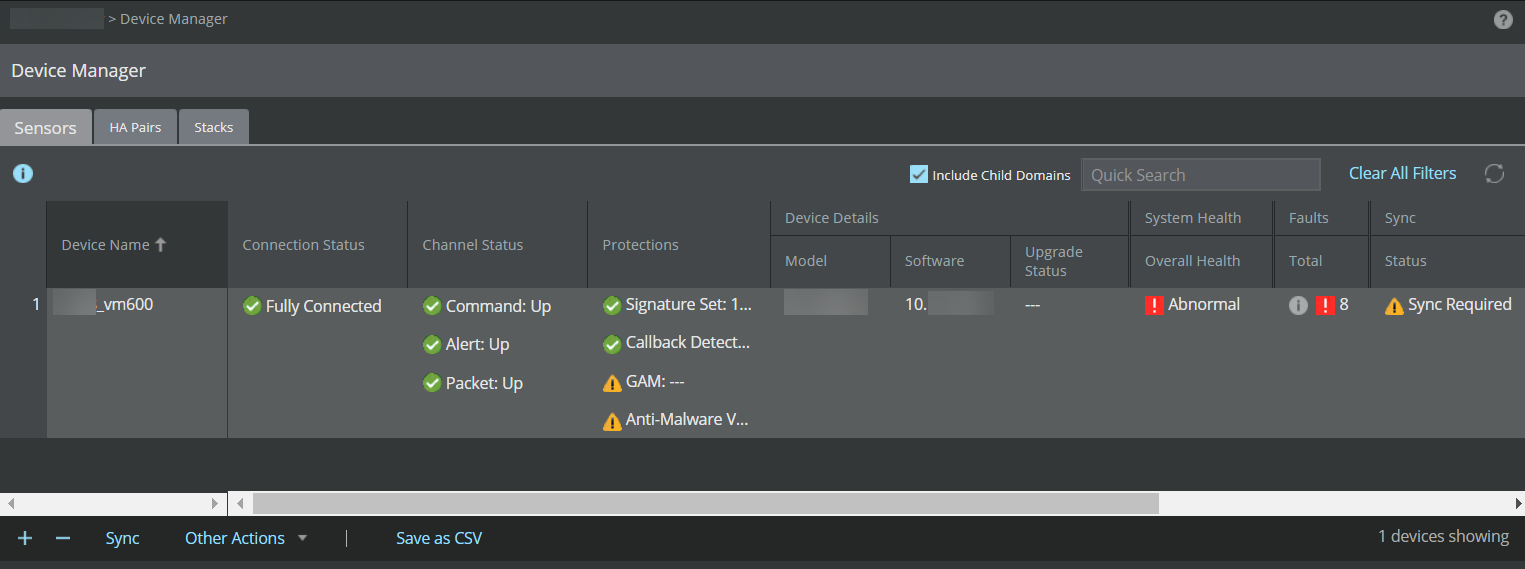Click inside the Quick Search field
The image size is (1525, 569).
click(1201, 174)
